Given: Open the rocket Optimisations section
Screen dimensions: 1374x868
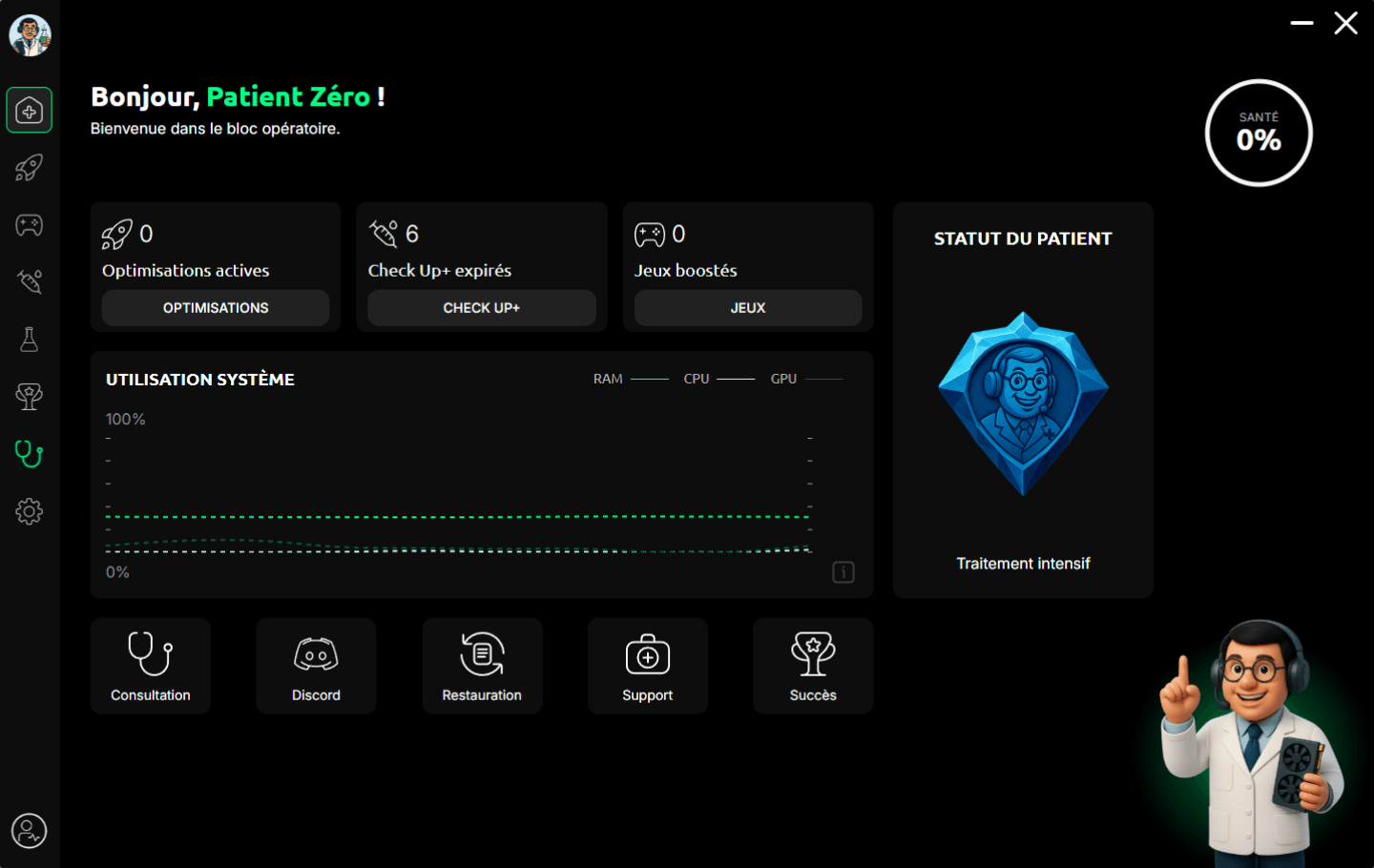Looking at the screenshot, I should tap(29, 168).
